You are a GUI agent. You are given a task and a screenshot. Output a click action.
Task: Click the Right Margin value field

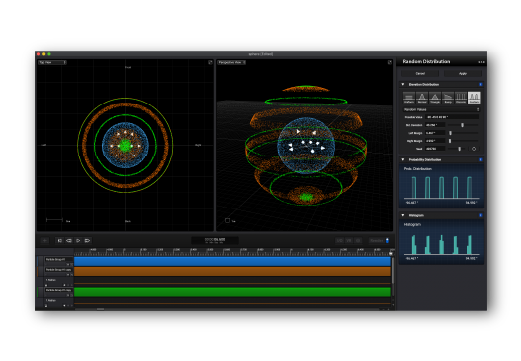coord(435,141)
